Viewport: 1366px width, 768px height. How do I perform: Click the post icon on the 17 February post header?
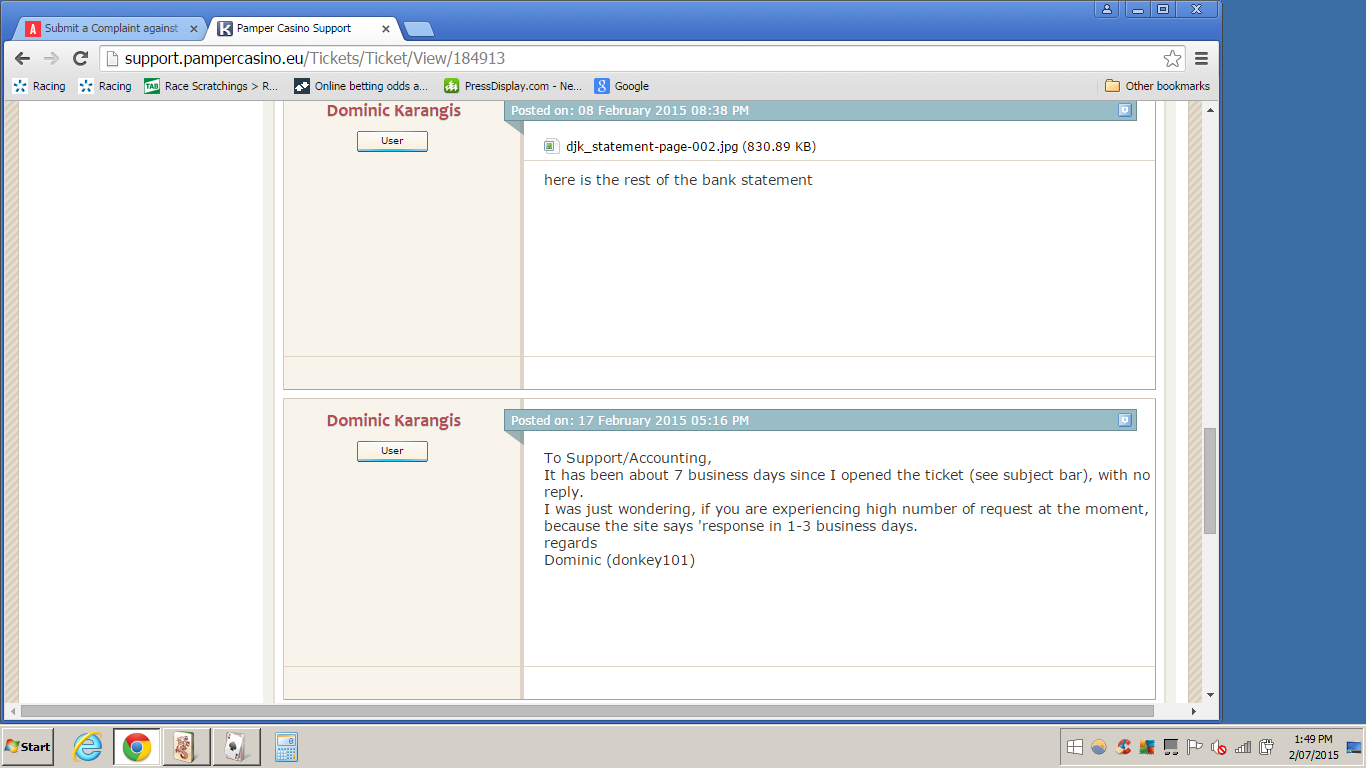tap(1125, 420)
